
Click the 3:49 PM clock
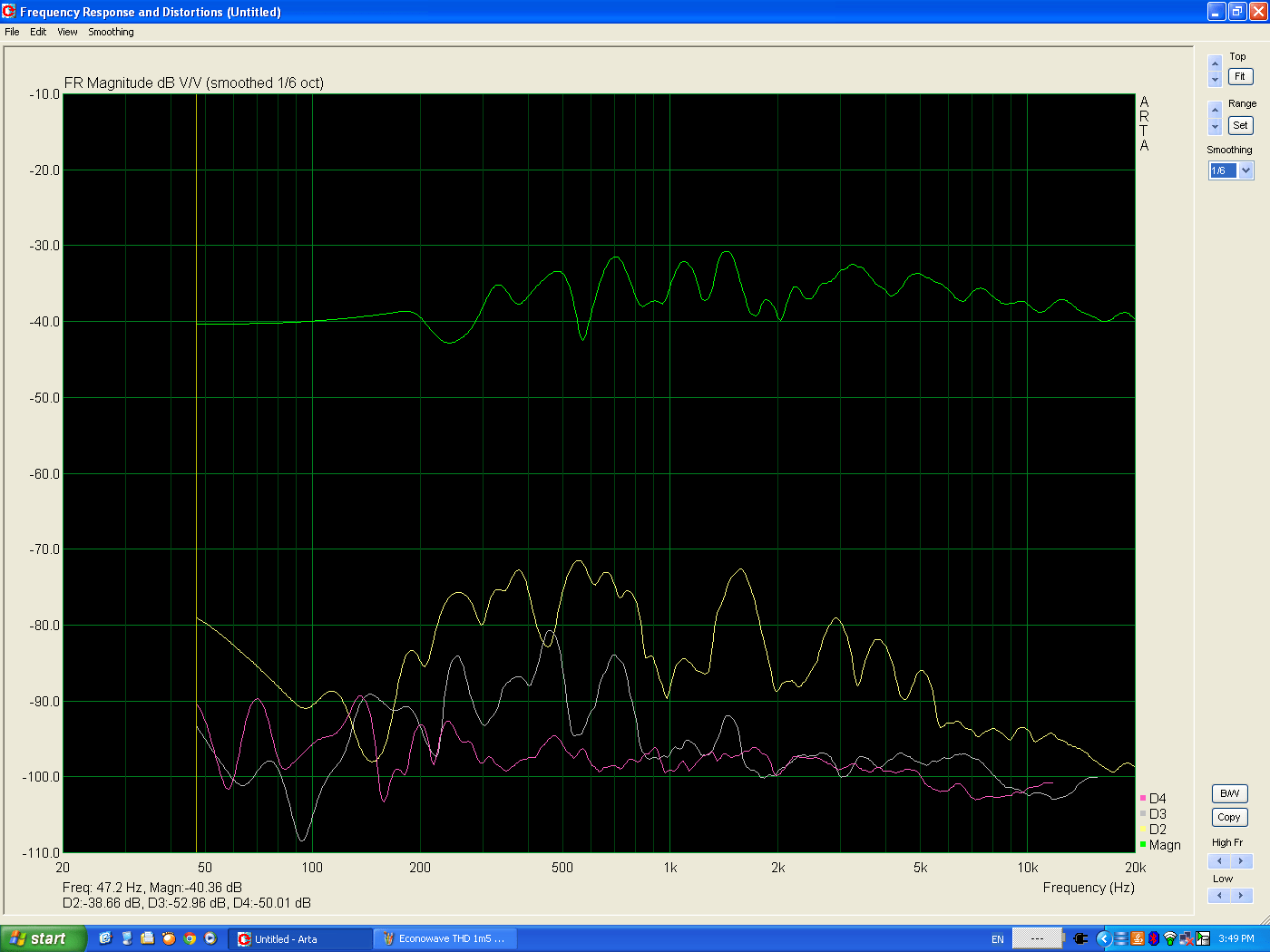click(1236, 938)
